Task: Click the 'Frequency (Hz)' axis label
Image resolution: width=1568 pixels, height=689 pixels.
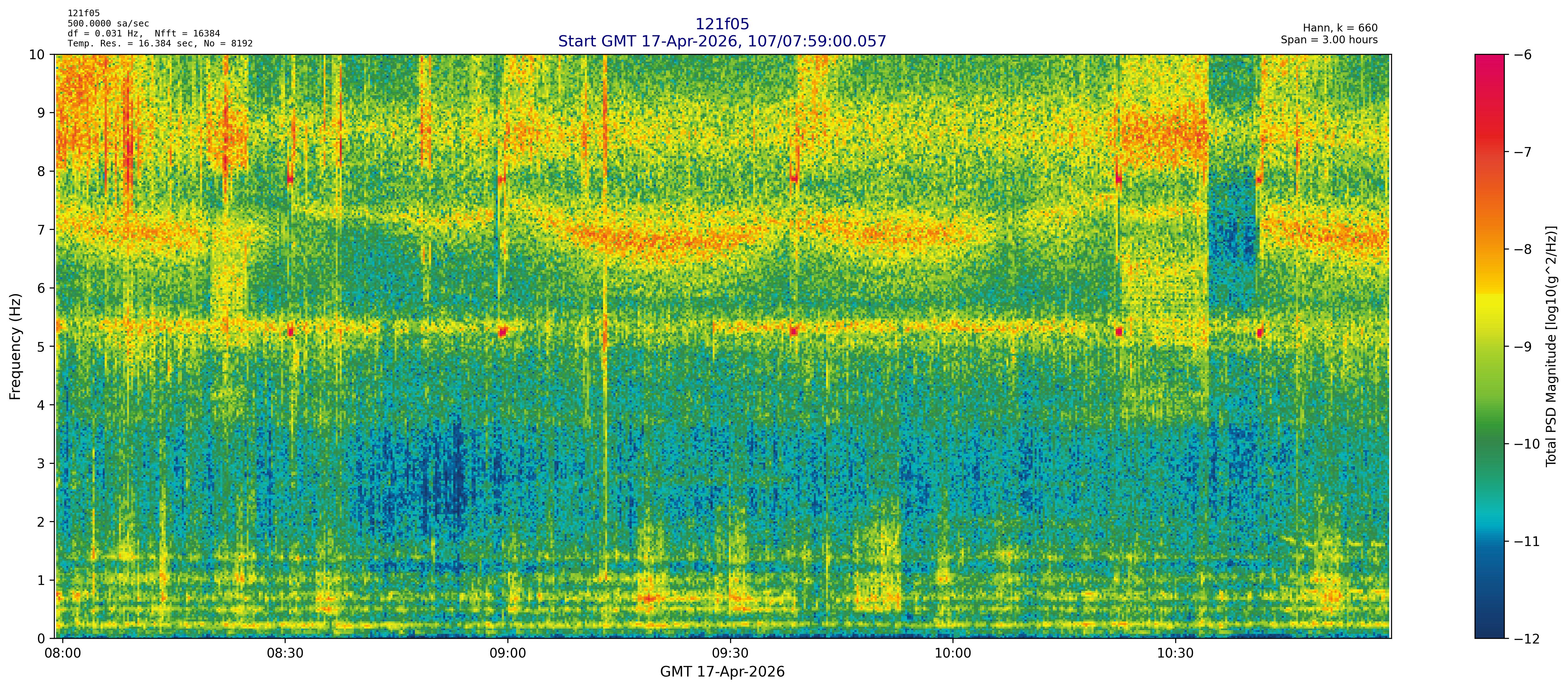Action: click(15, 346)
